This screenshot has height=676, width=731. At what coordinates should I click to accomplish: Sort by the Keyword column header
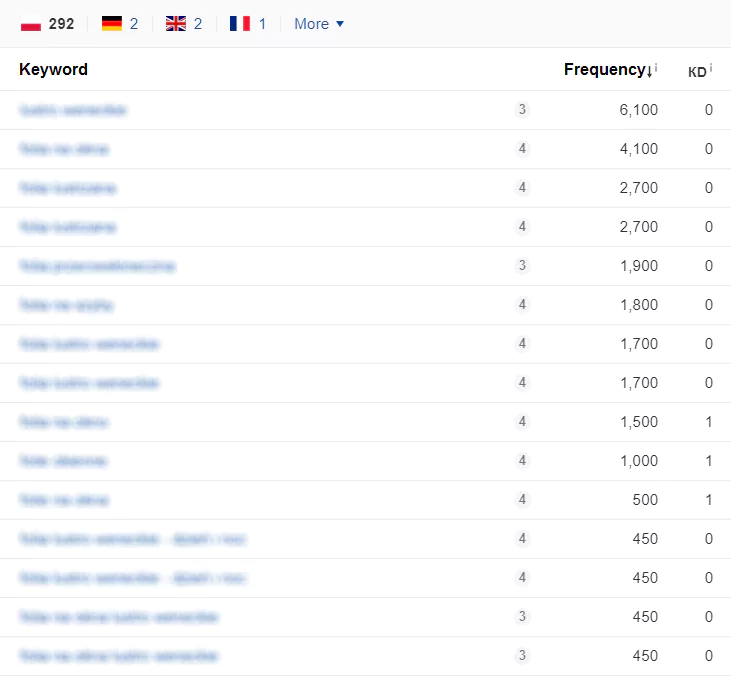click(53, 70)
